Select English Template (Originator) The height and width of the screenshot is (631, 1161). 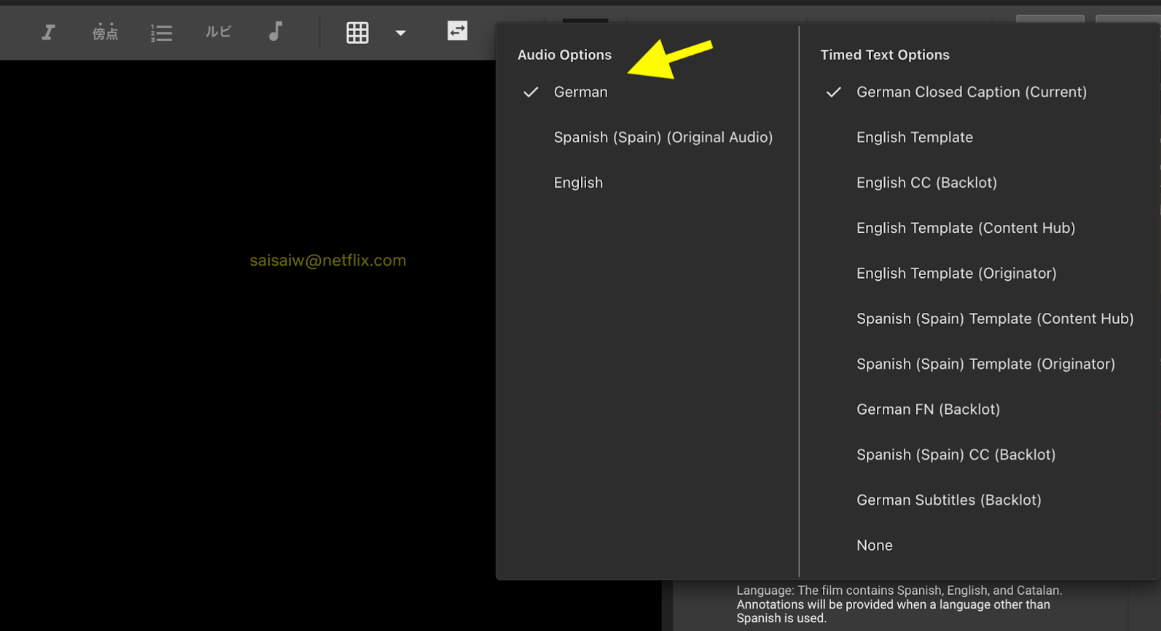pyautogui.click(x=956, y=273)
